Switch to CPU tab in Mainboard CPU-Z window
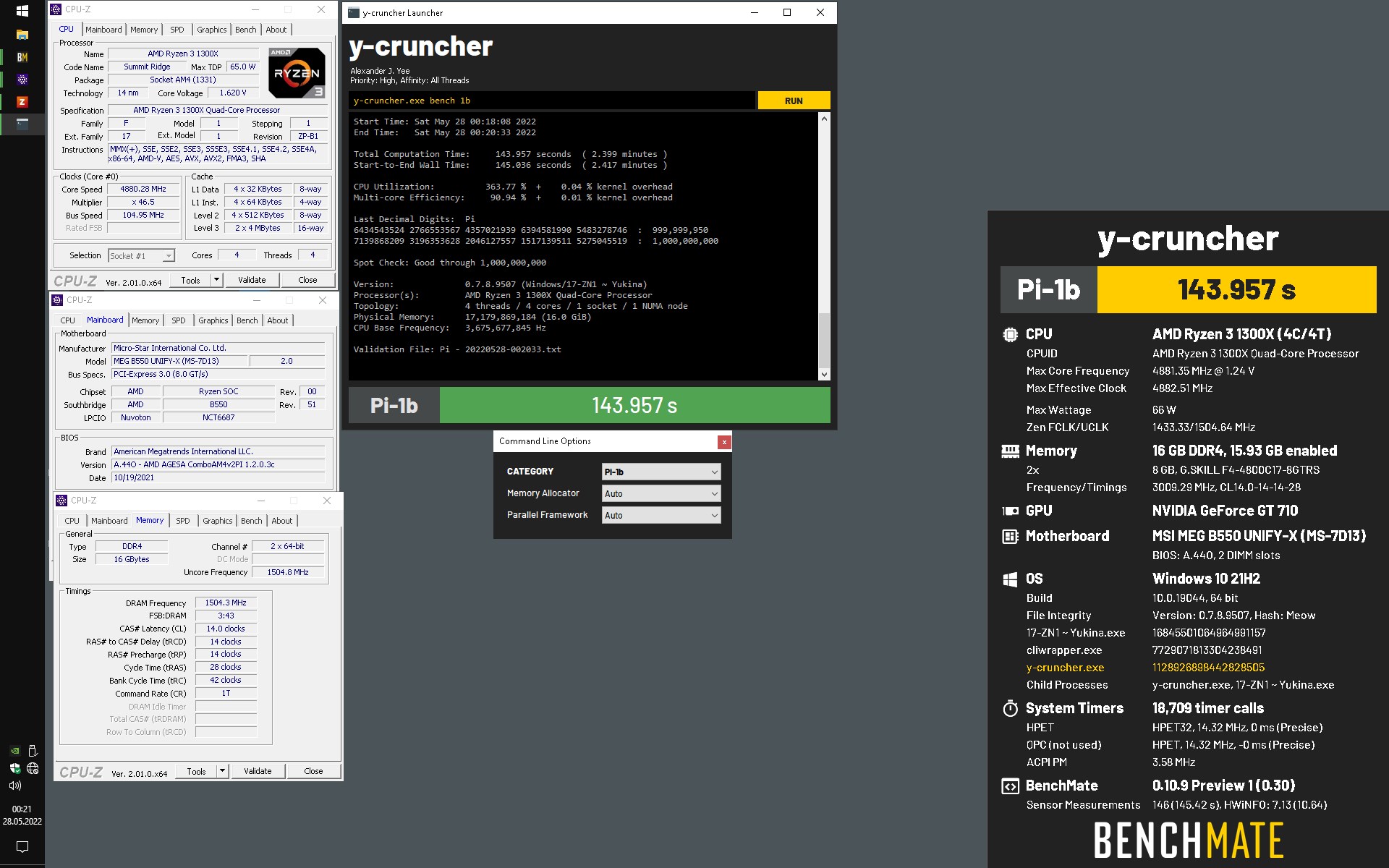1389x868 pixels. coord(68,320)
